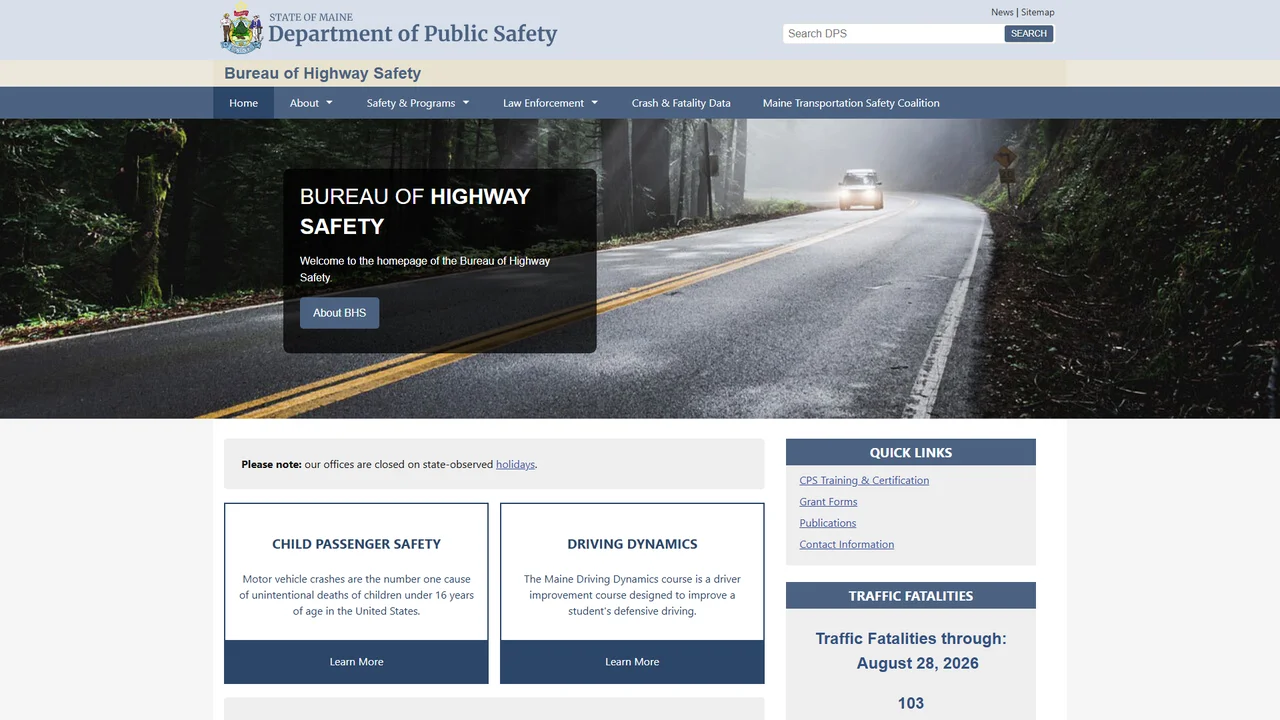1280x720 pixels.
Task: Open the Publications quick link
Action: point(827,523)
